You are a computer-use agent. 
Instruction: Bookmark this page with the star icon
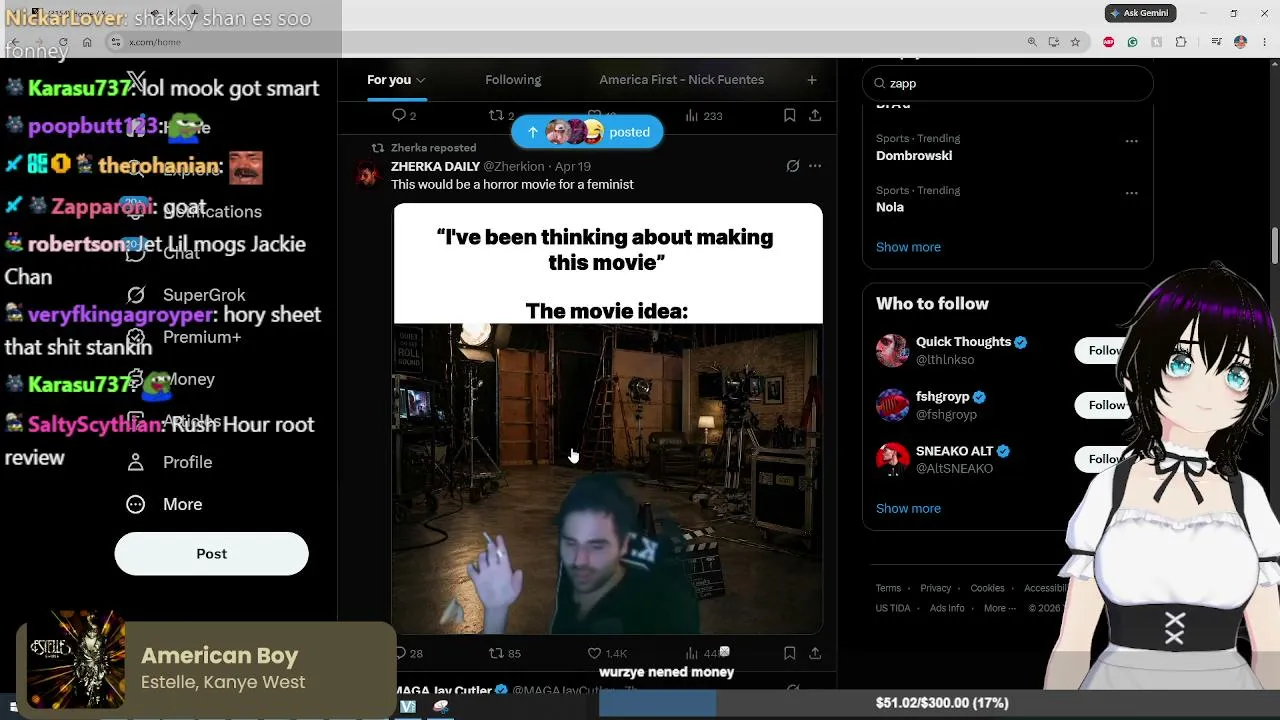1075,42
